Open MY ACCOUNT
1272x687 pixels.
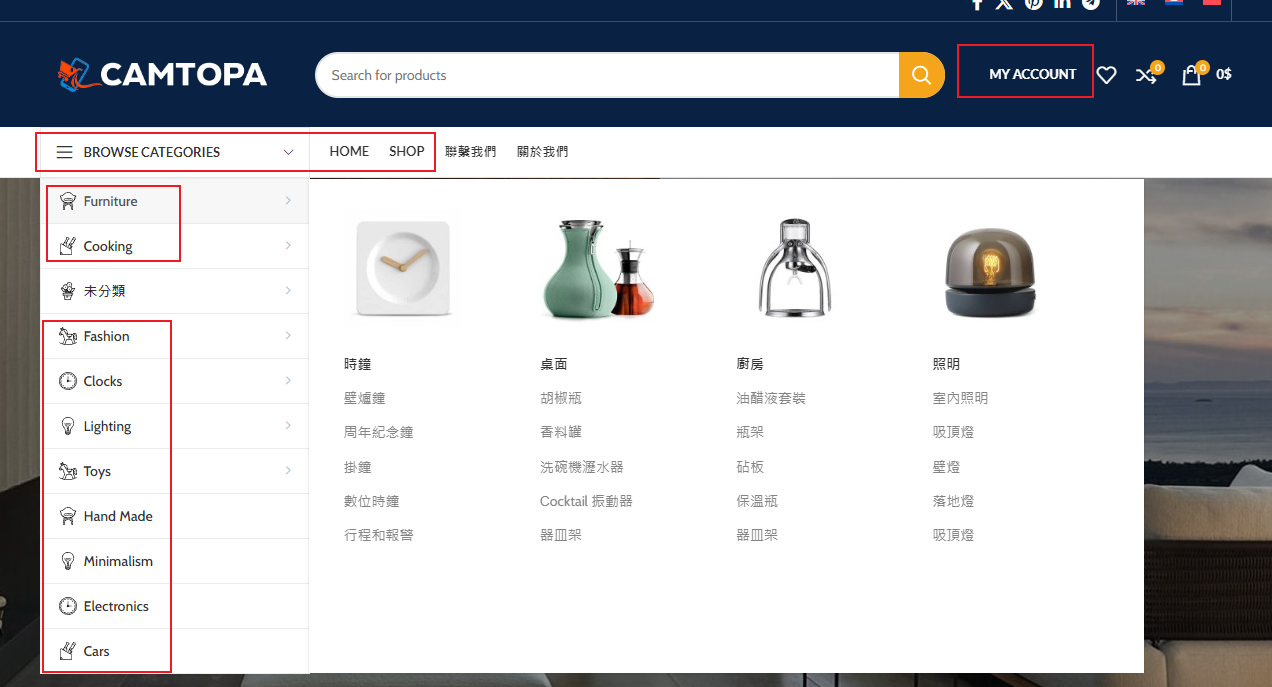pos(1033,74)
